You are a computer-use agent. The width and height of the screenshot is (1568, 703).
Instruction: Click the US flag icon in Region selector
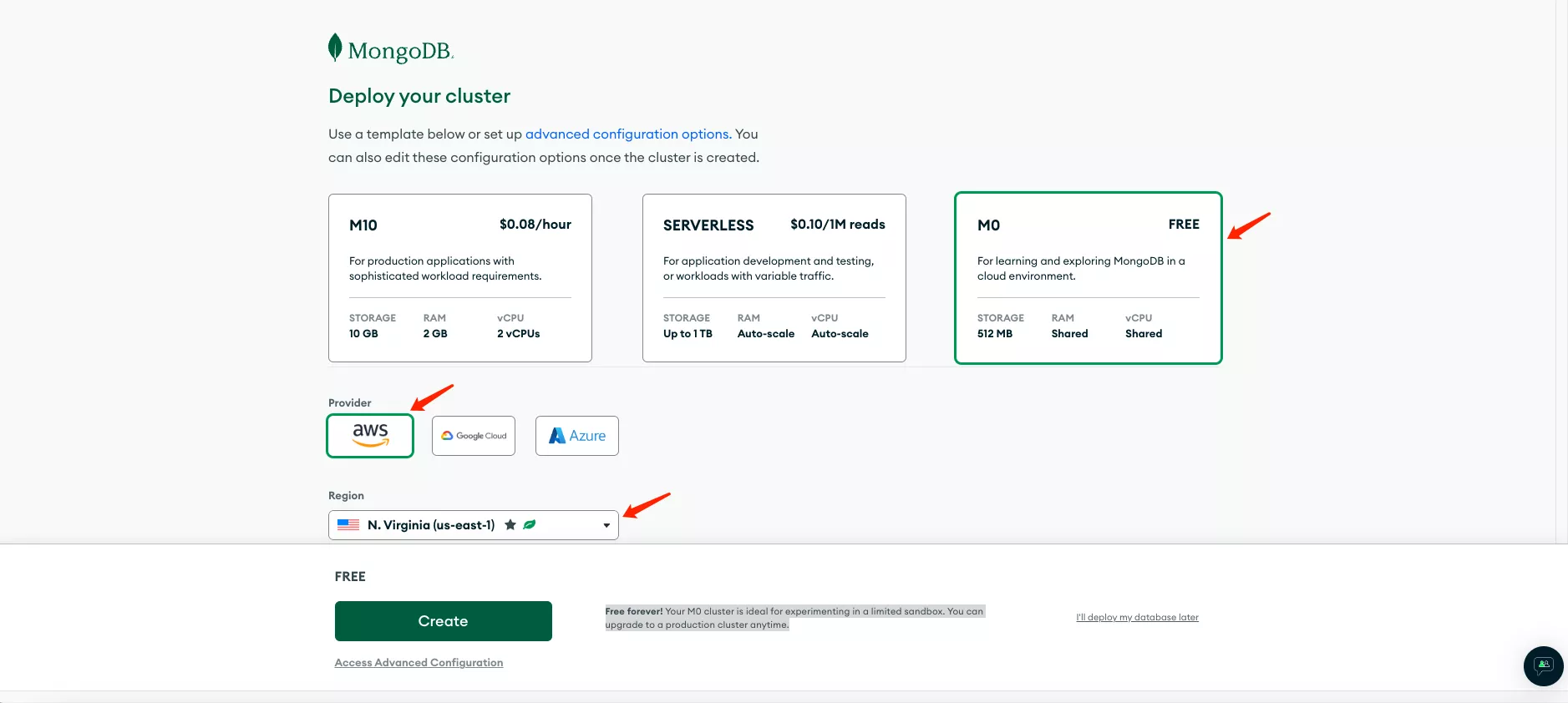point(348,525)
